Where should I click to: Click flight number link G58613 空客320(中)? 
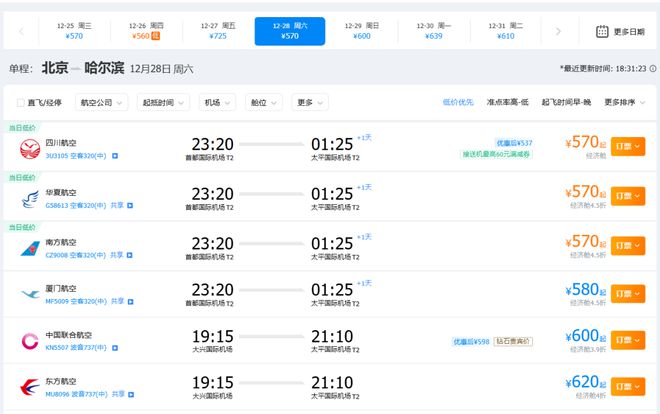point(76,205)
